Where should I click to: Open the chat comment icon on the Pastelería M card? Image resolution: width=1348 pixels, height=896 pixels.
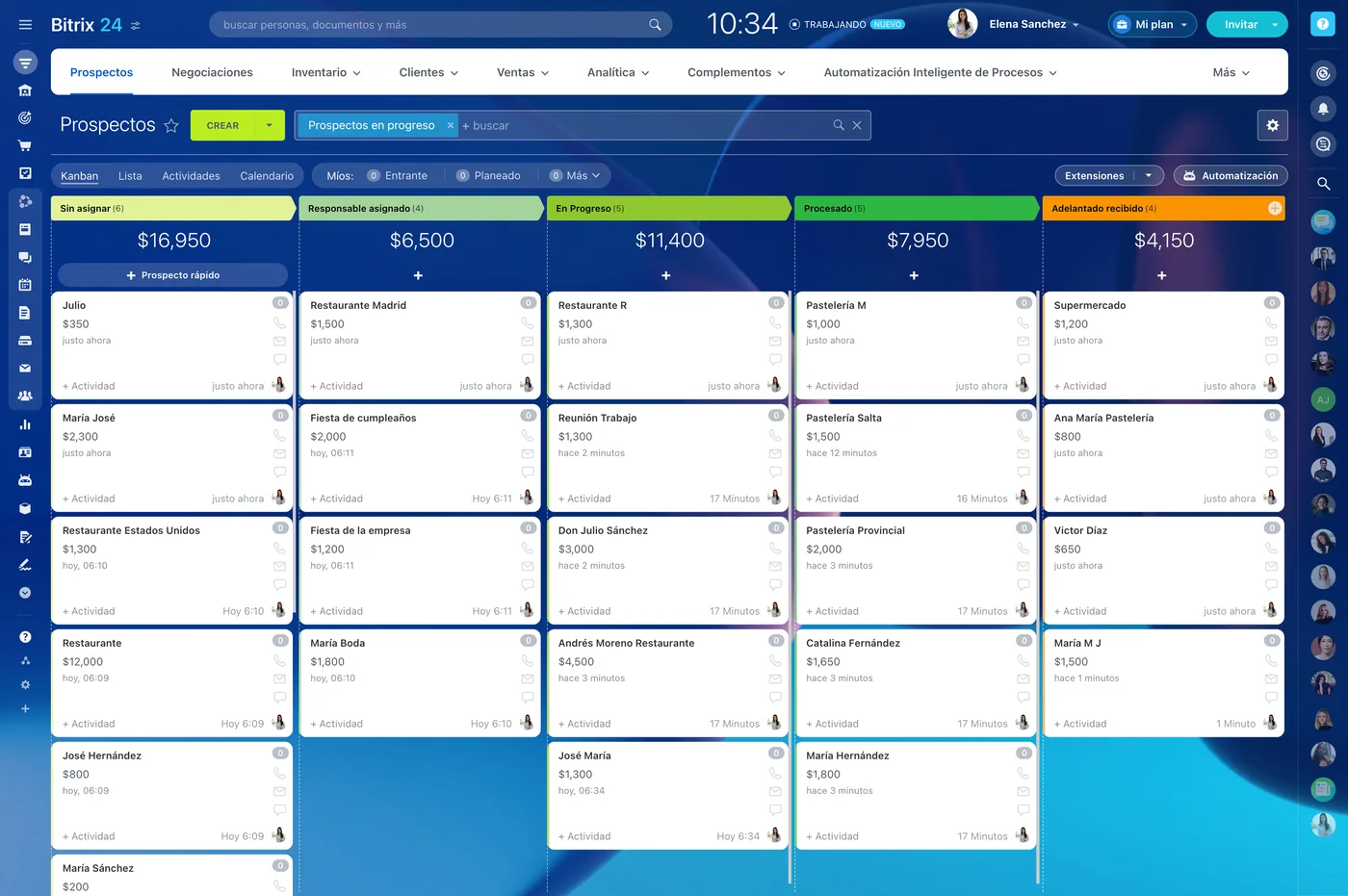tap(1024, 359)
